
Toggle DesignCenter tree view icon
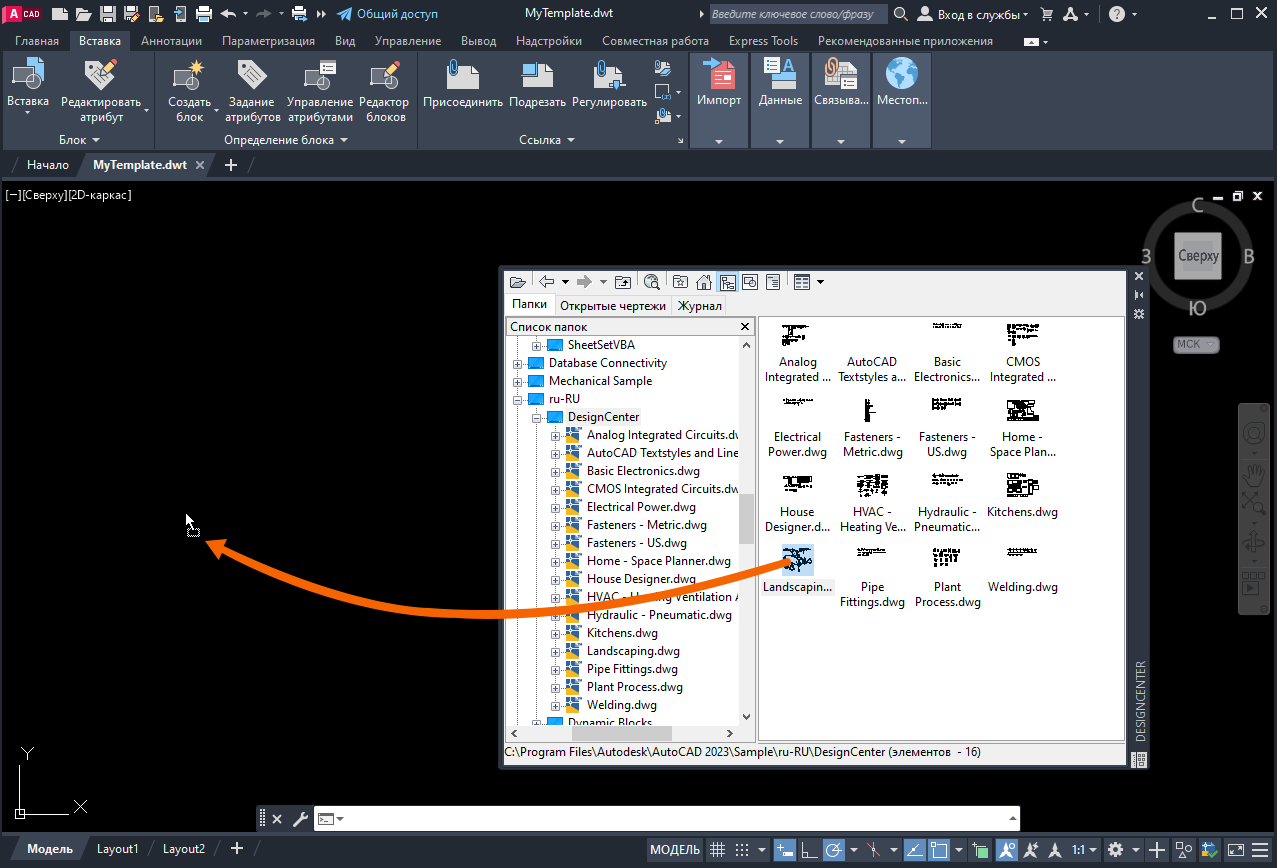point(727,282)
